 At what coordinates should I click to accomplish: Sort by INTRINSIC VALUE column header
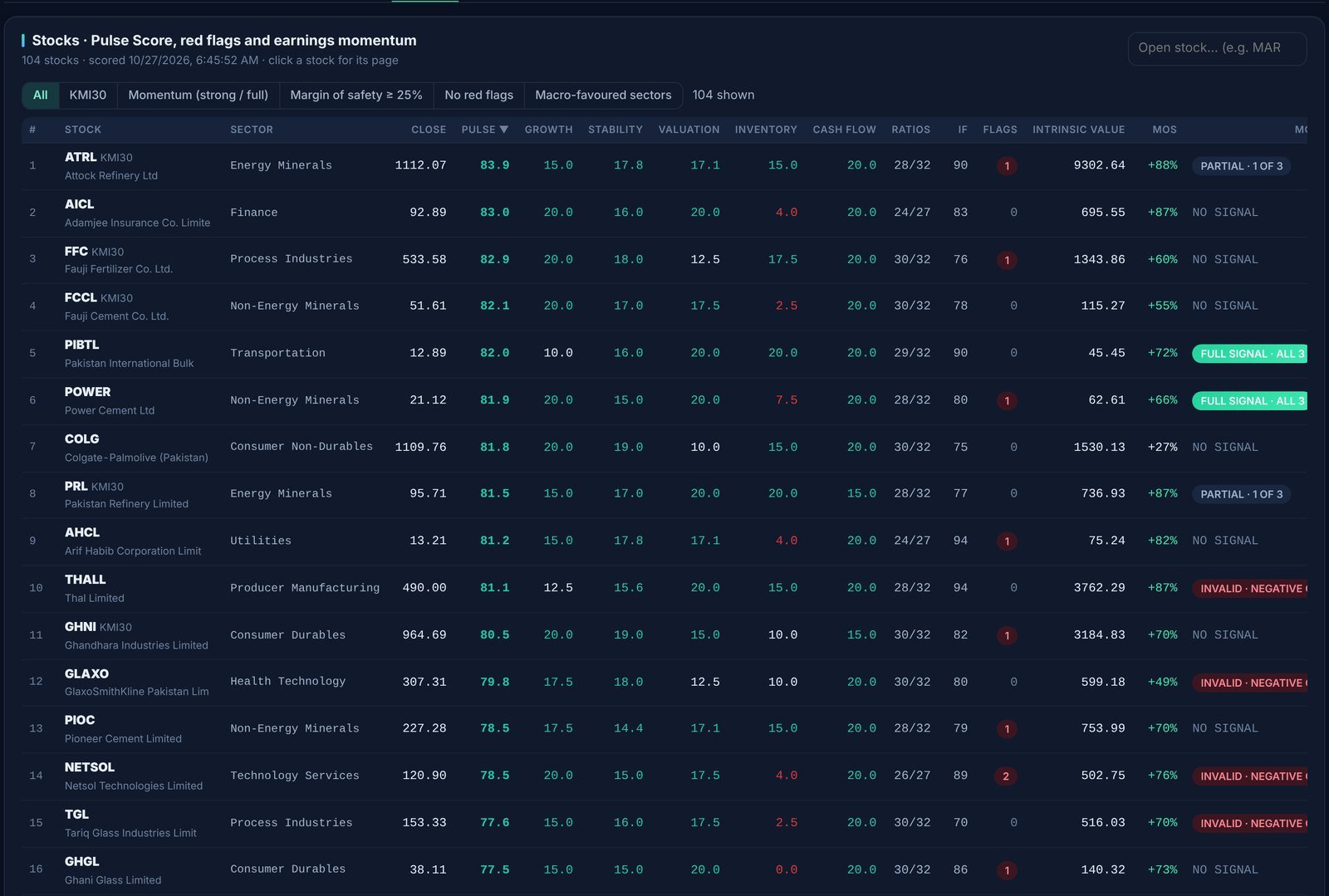coord(1078,130)
